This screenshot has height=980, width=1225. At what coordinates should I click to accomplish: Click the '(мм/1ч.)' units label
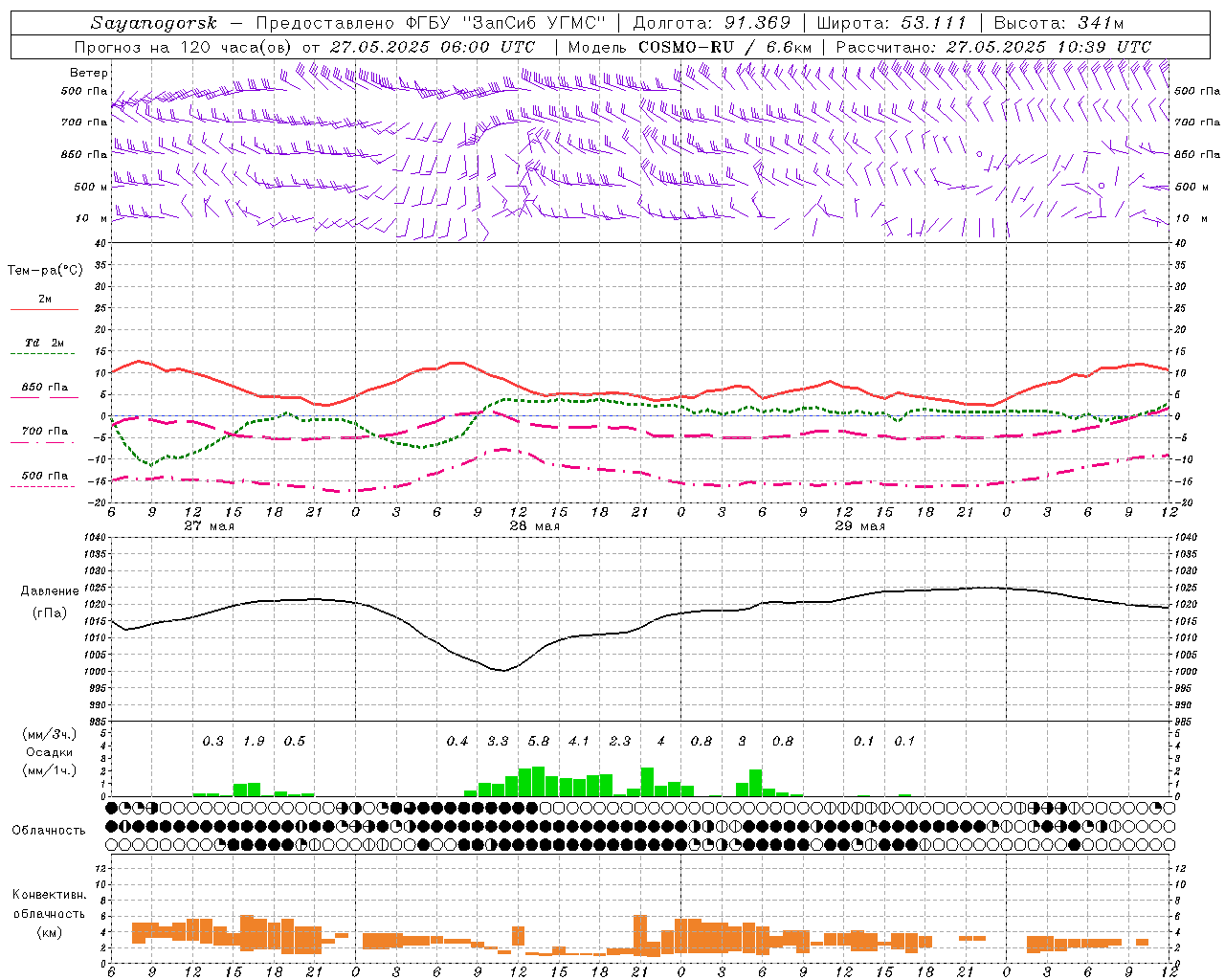pos(49,770)
